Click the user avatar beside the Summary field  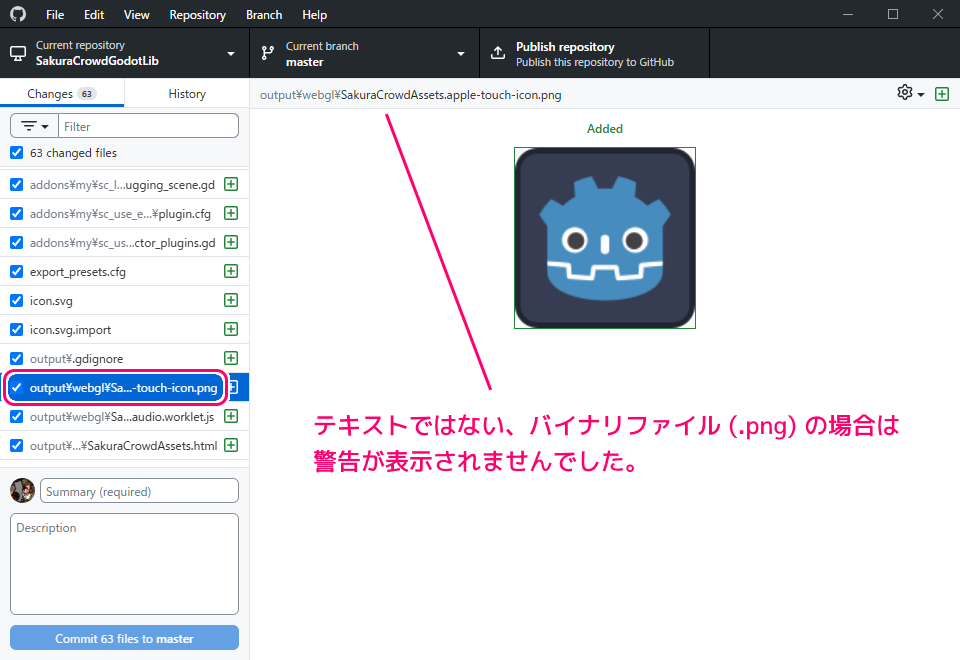coord(22,491)
